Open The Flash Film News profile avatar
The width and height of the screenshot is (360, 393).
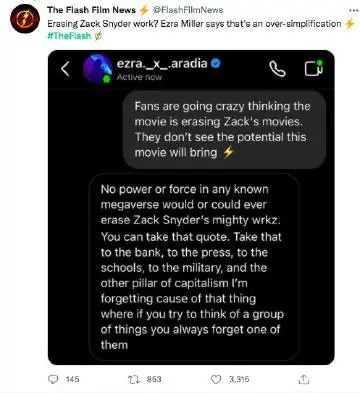pos(25,19)
